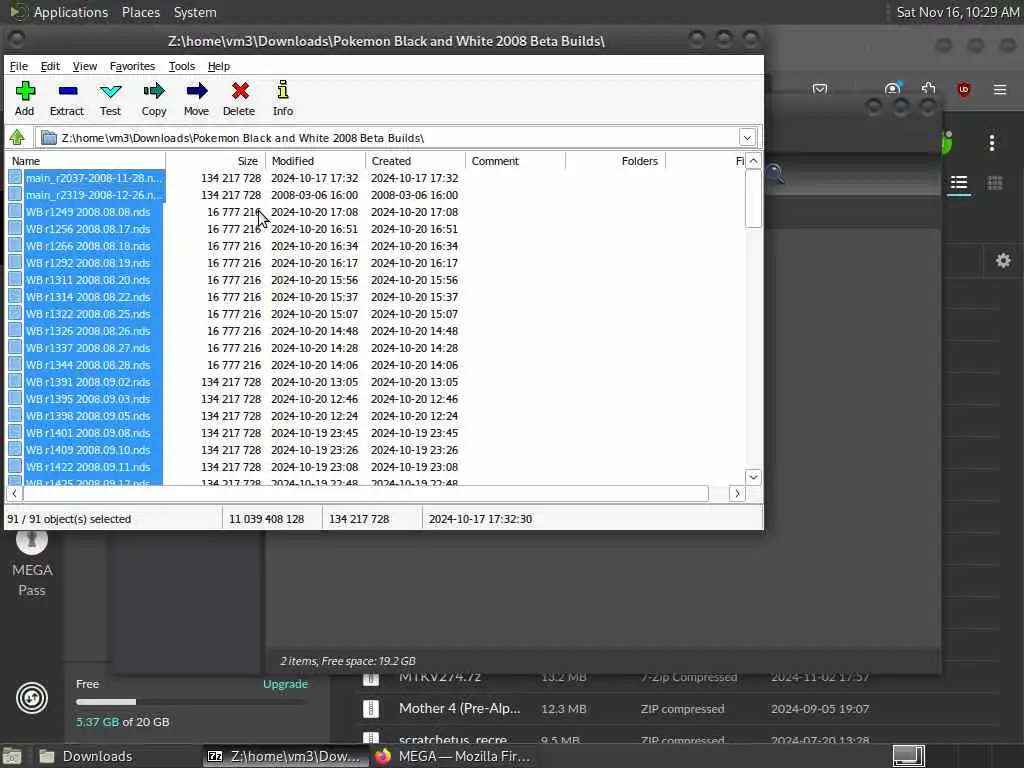Click the scroll-down arrow of the file list
Image resolution: width=1024 pixels, height=768 pixels.
[x=753, y=477]
